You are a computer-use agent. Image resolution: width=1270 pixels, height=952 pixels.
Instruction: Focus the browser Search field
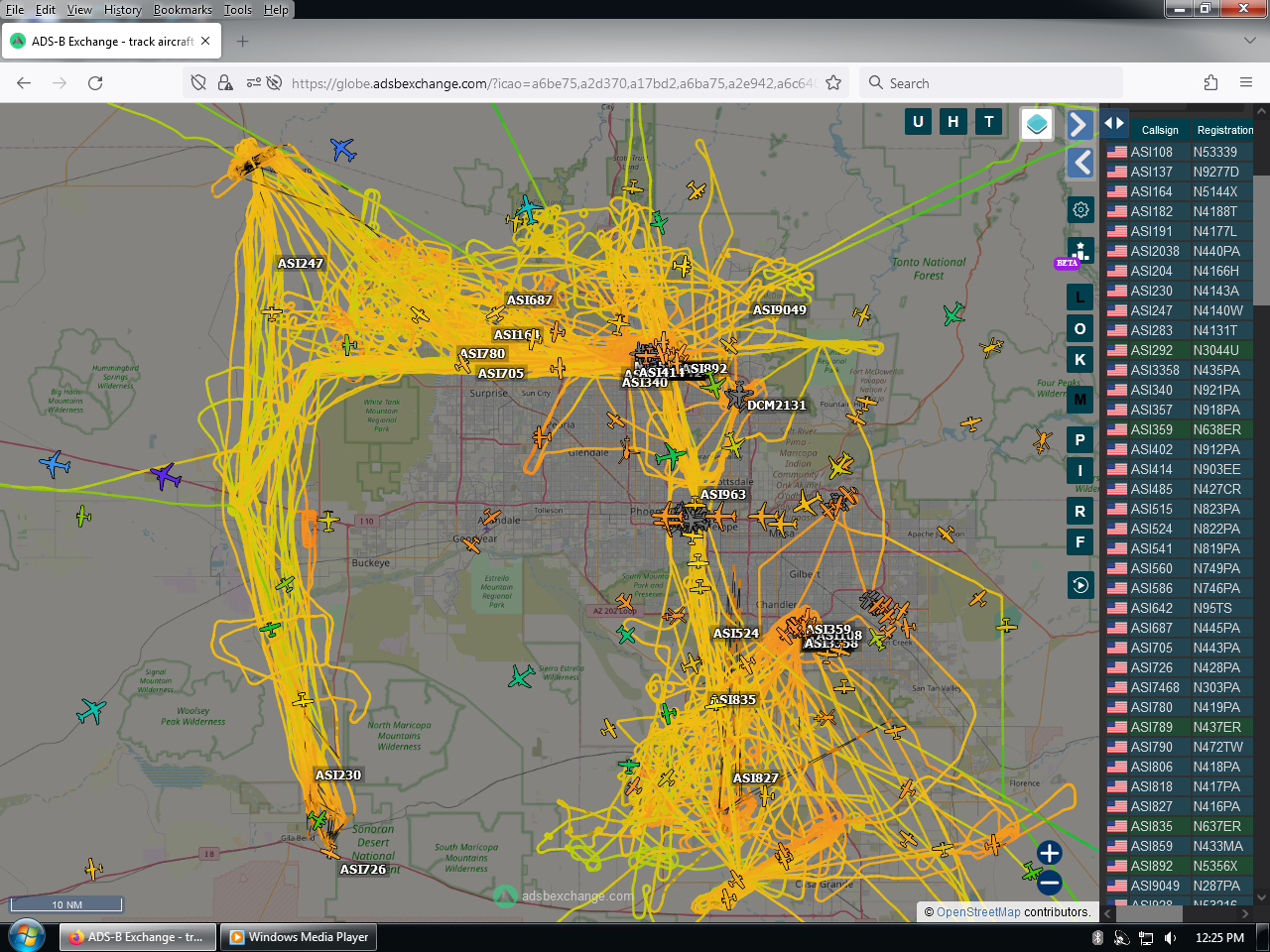pos(992,83)
